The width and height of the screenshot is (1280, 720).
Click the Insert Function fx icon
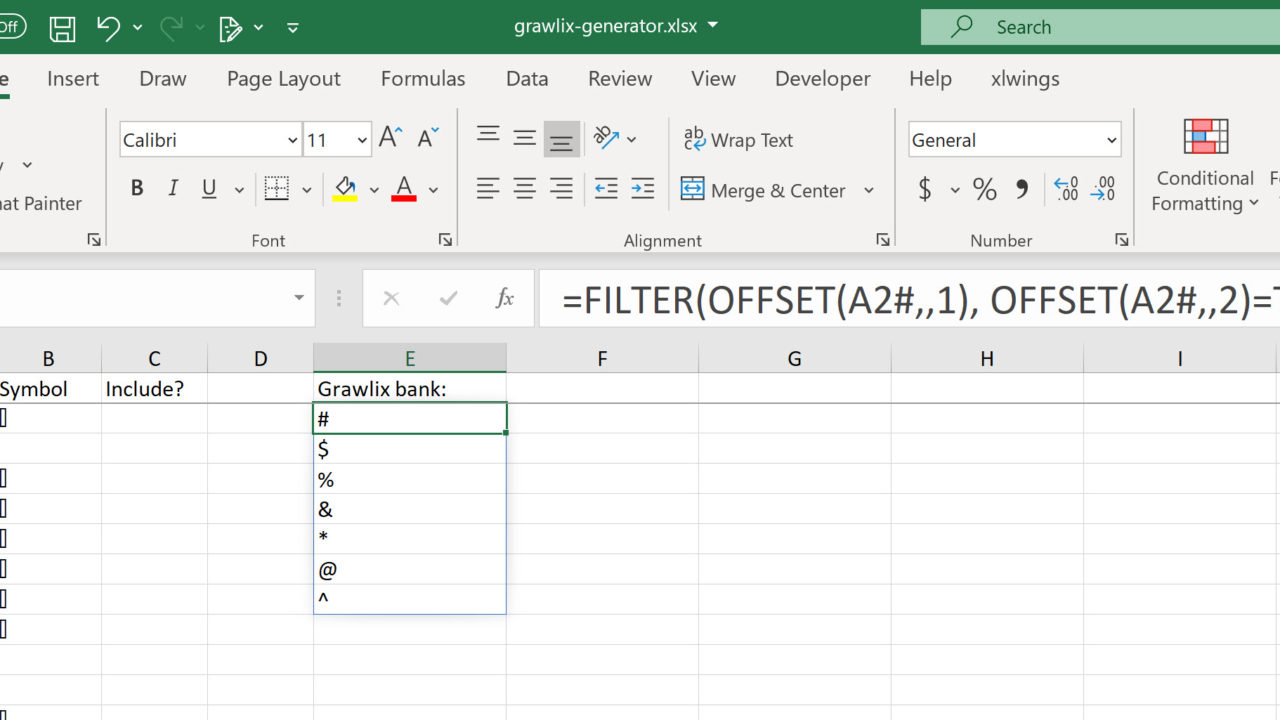click(x=505, y=298)
